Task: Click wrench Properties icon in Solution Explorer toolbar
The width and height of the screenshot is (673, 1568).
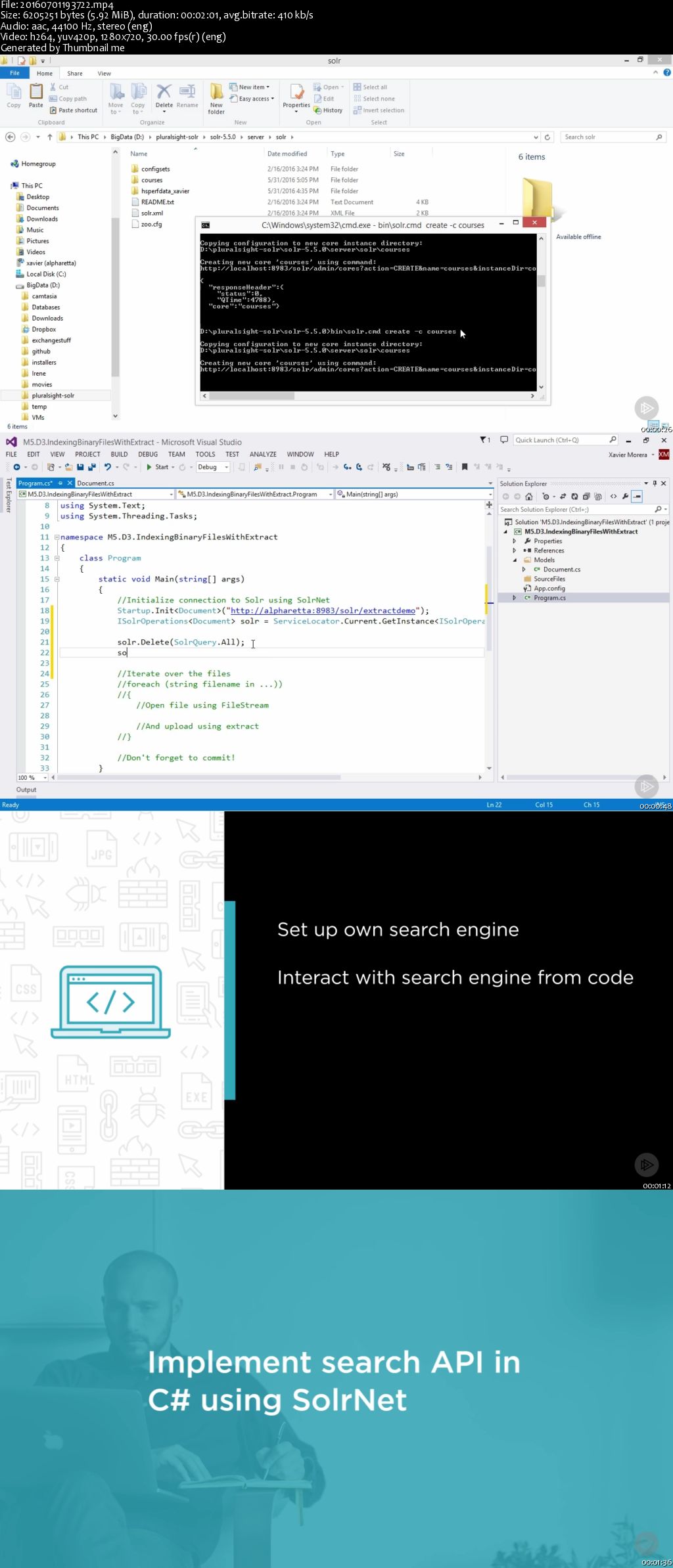Action: (x=625, y=497)
